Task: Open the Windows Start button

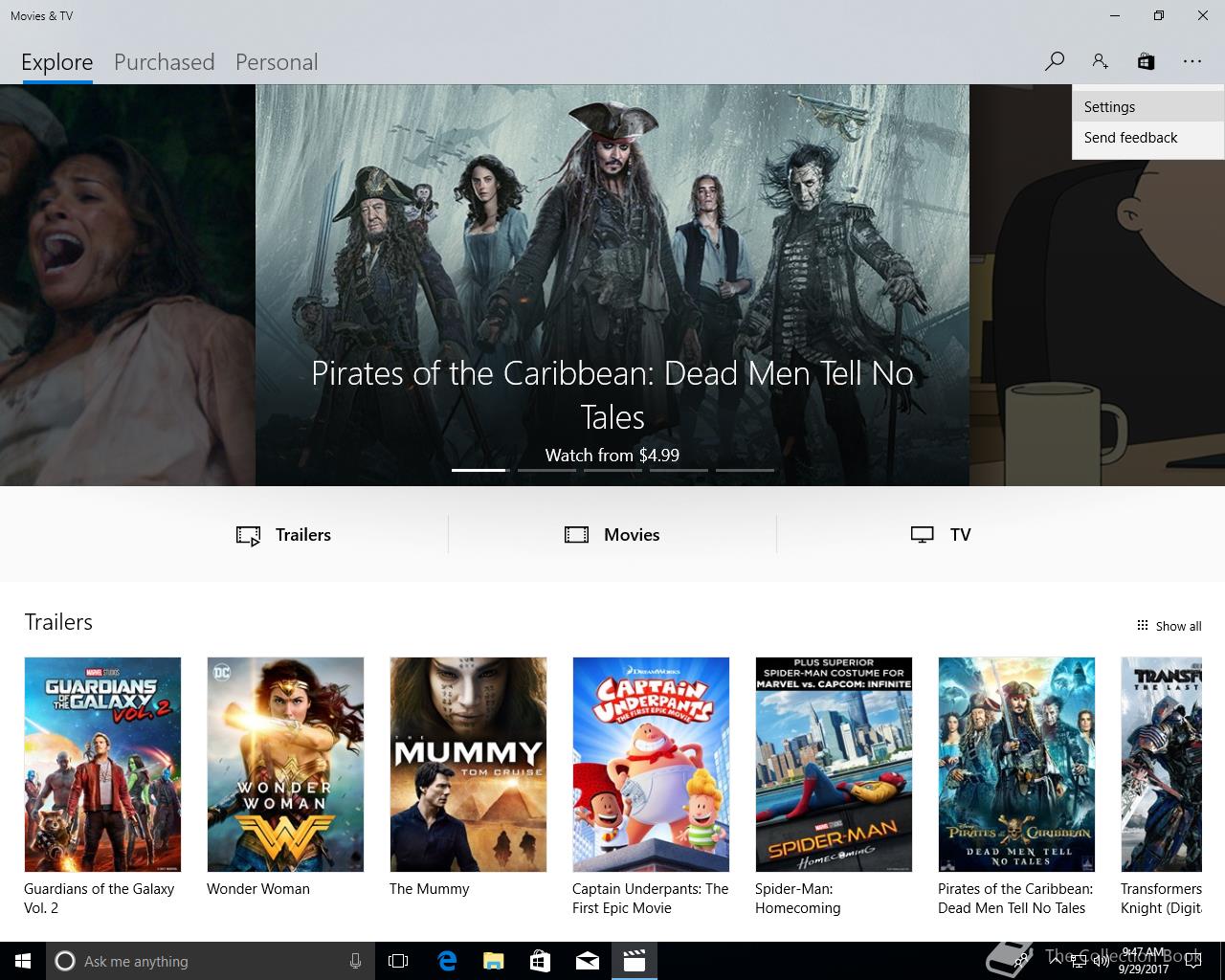Action: (23, 961)
